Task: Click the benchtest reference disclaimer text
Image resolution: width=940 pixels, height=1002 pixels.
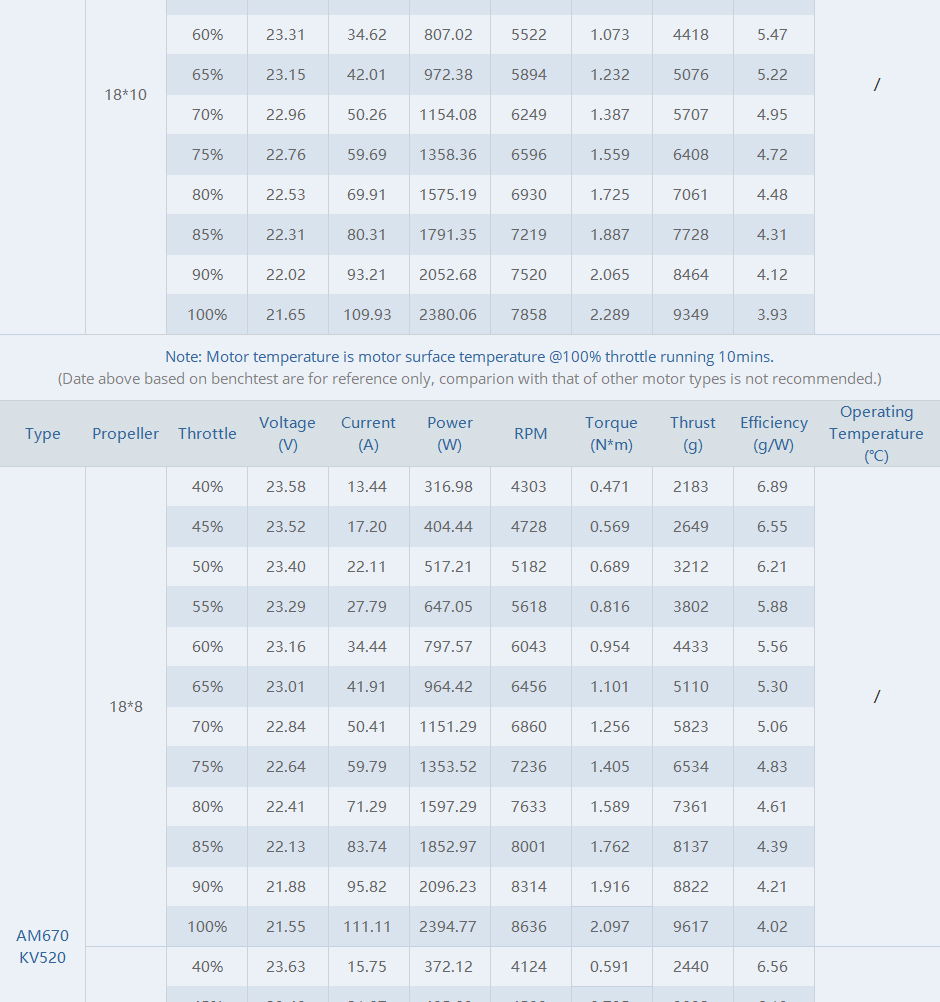Action: (x=470, y=379)
